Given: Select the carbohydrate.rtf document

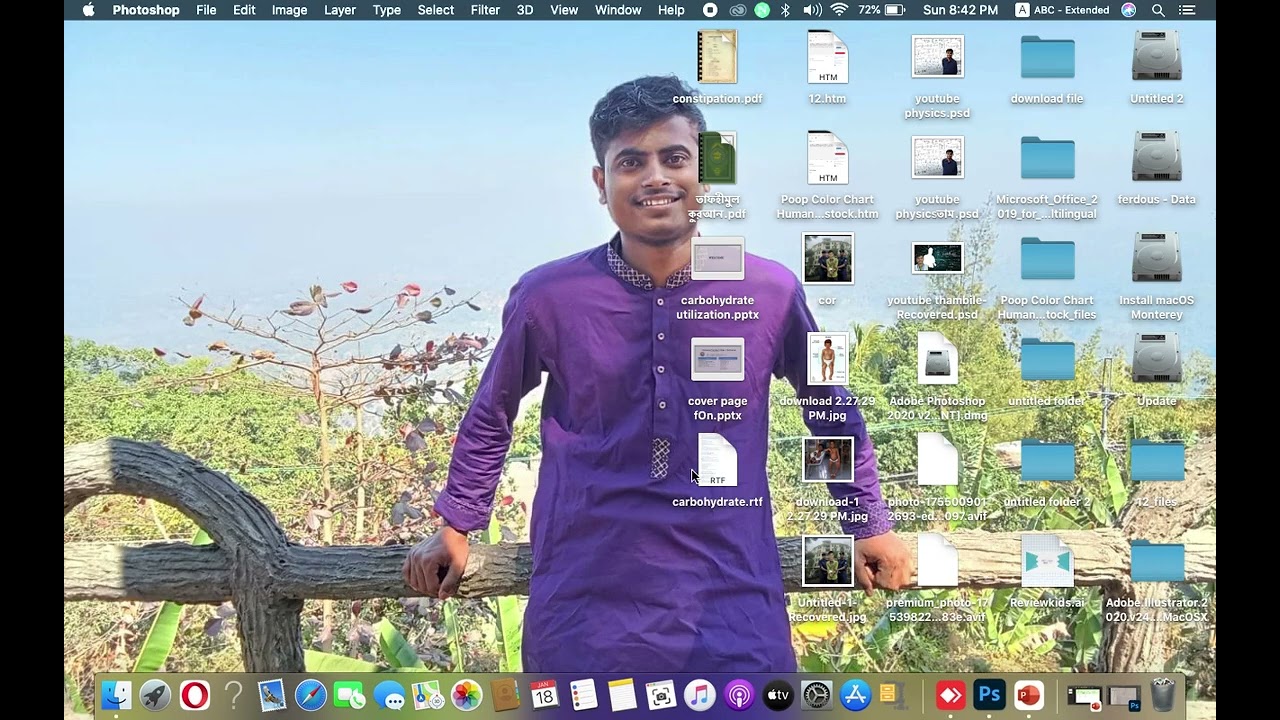Looking at the screenshot, I should click(717, 471).
